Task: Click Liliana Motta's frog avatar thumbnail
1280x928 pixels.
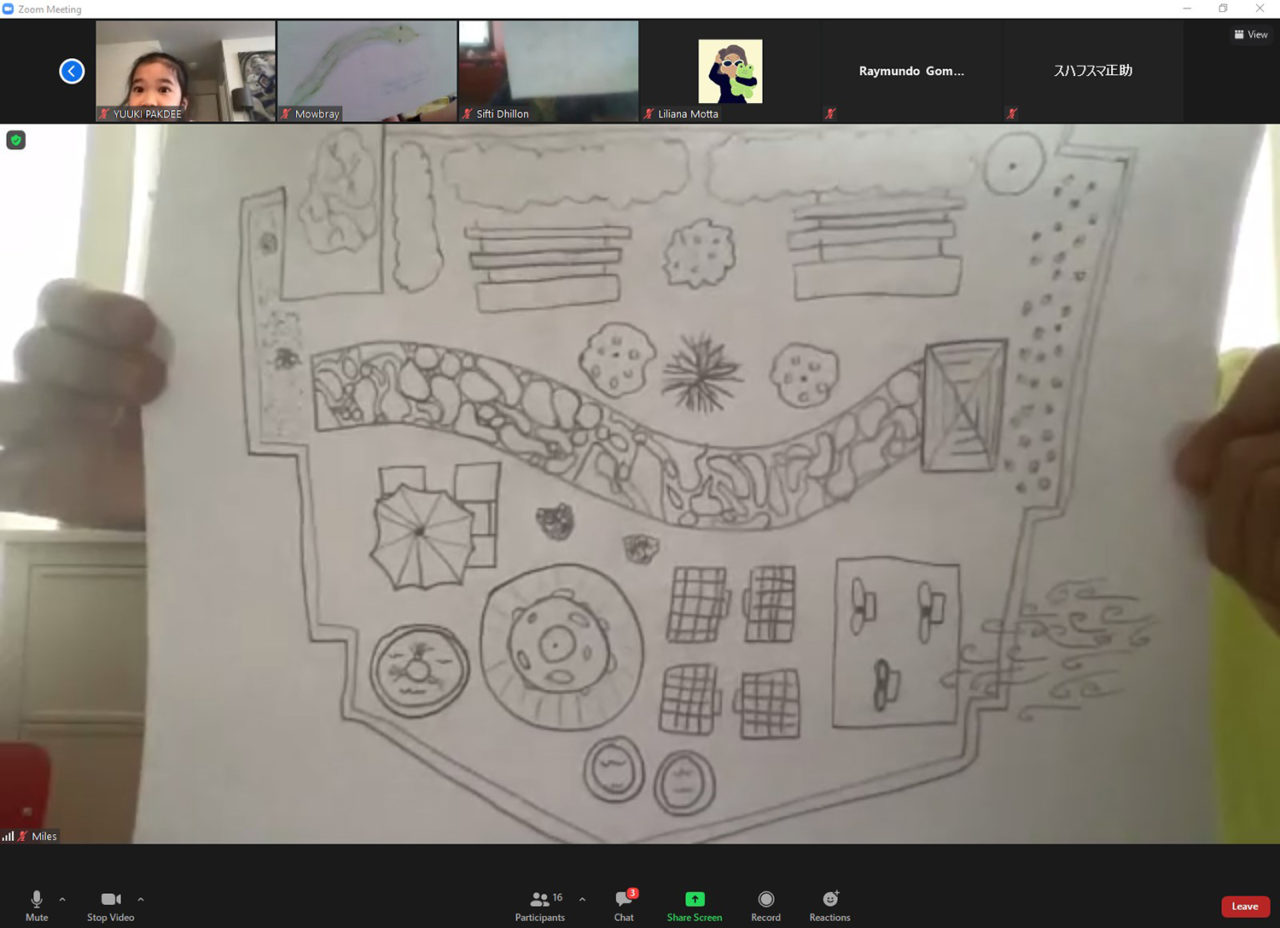Action: pos(730,70)
